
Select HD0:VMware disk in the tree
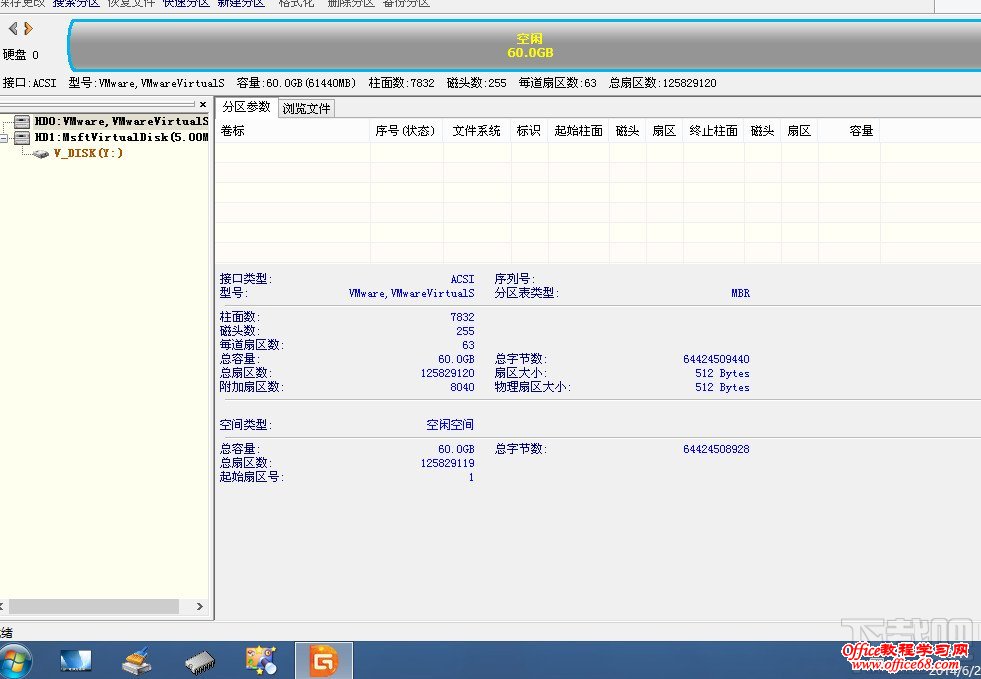click(x=121, y=122)
